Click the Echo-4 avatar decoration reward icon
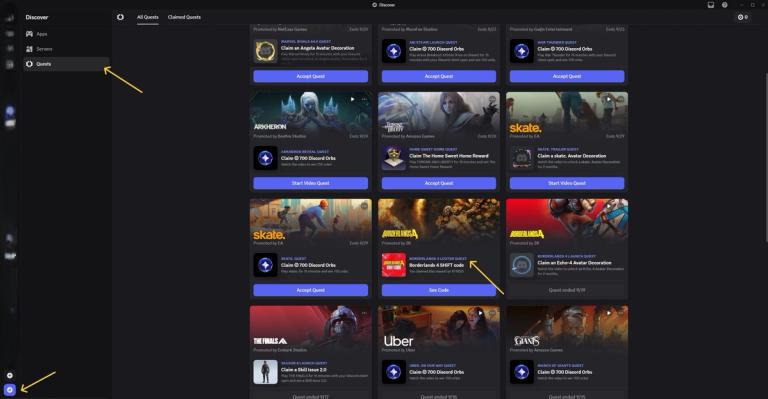Image resolution: width=768 pixels, height=399 pixels. coord(522,265)
